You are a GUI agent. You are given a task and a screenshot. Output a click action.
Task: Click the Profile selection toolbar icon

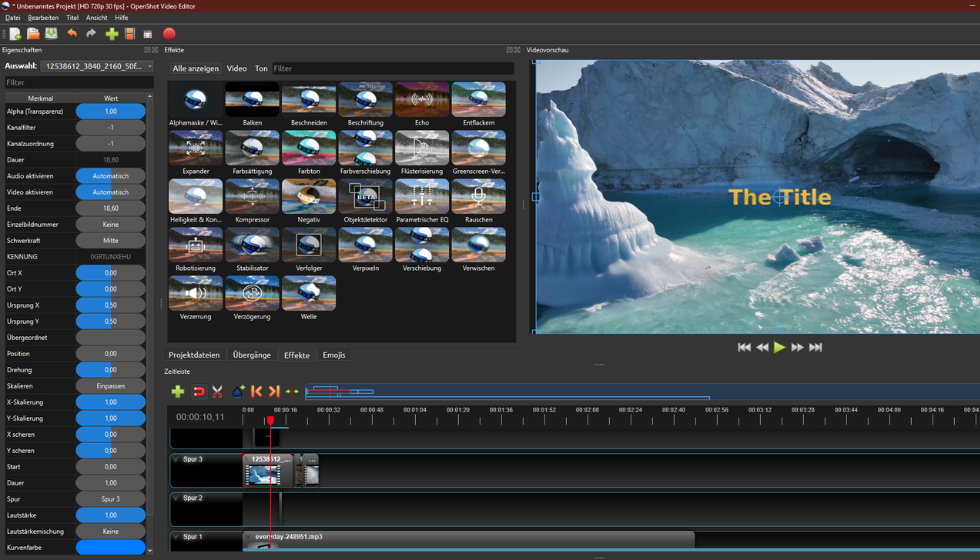coord(130,34)
